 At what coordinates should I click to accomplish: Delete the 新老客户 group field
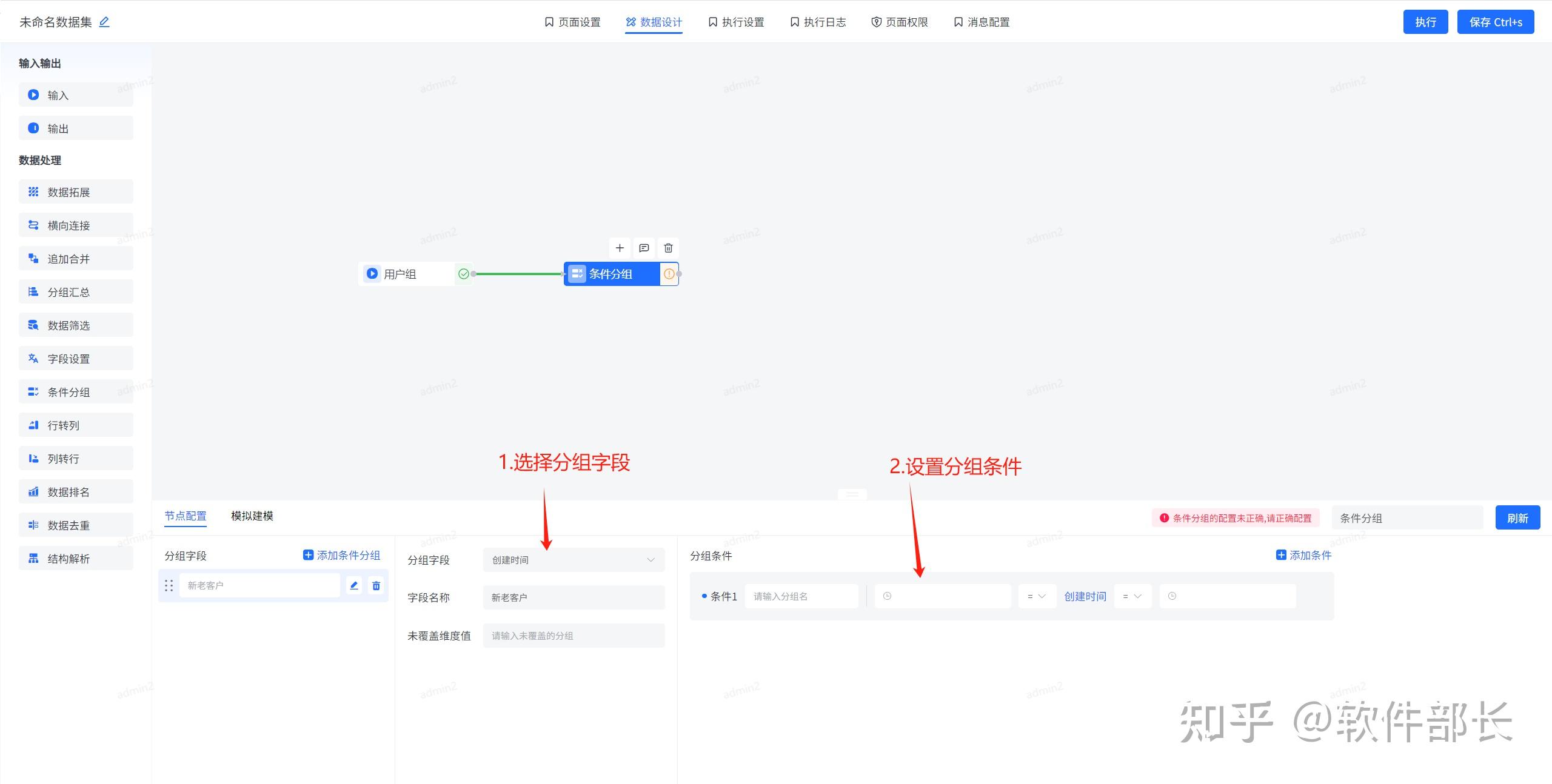pyautogui.click(x=376, y=585)
